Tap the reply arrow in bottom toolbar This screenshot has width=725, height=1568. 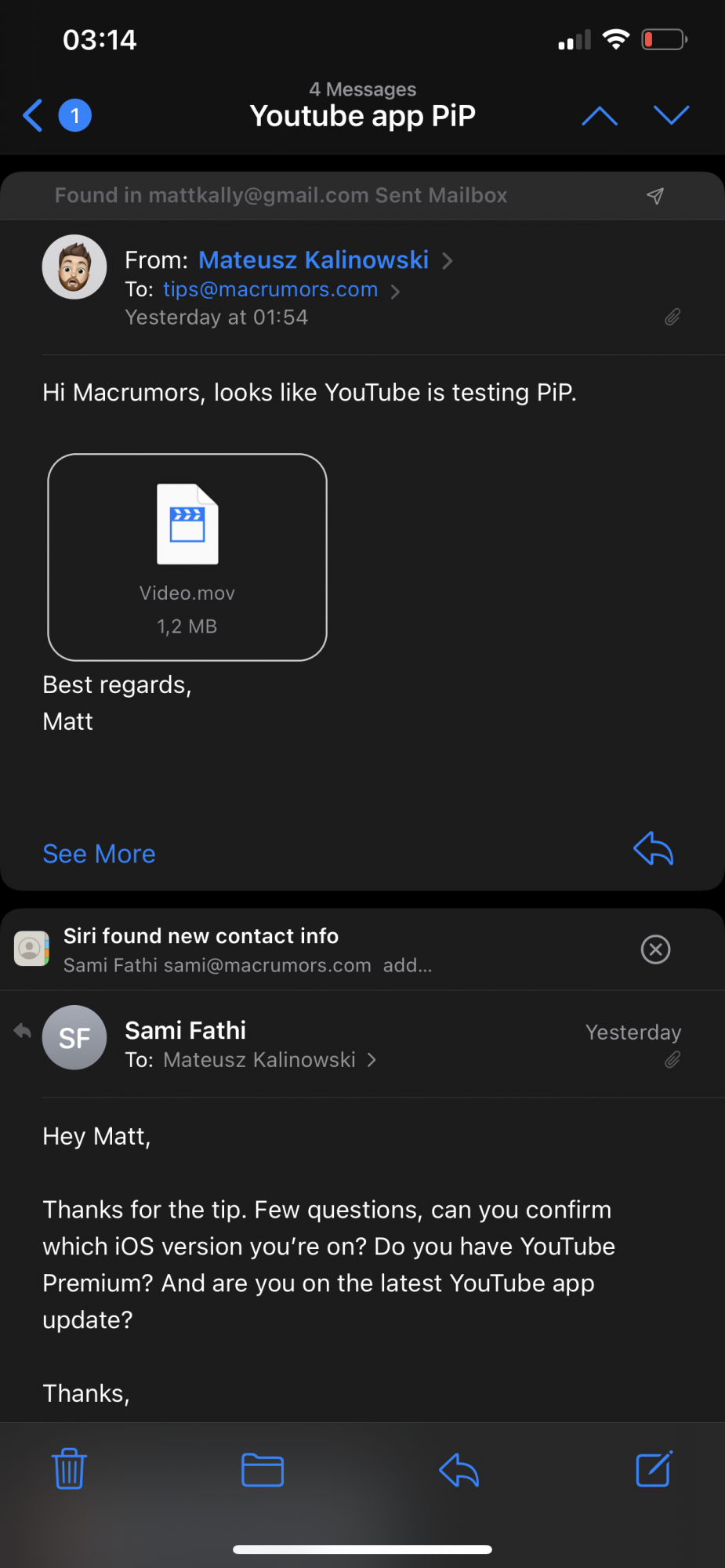pyautogui.click(x=459, y=1469)
